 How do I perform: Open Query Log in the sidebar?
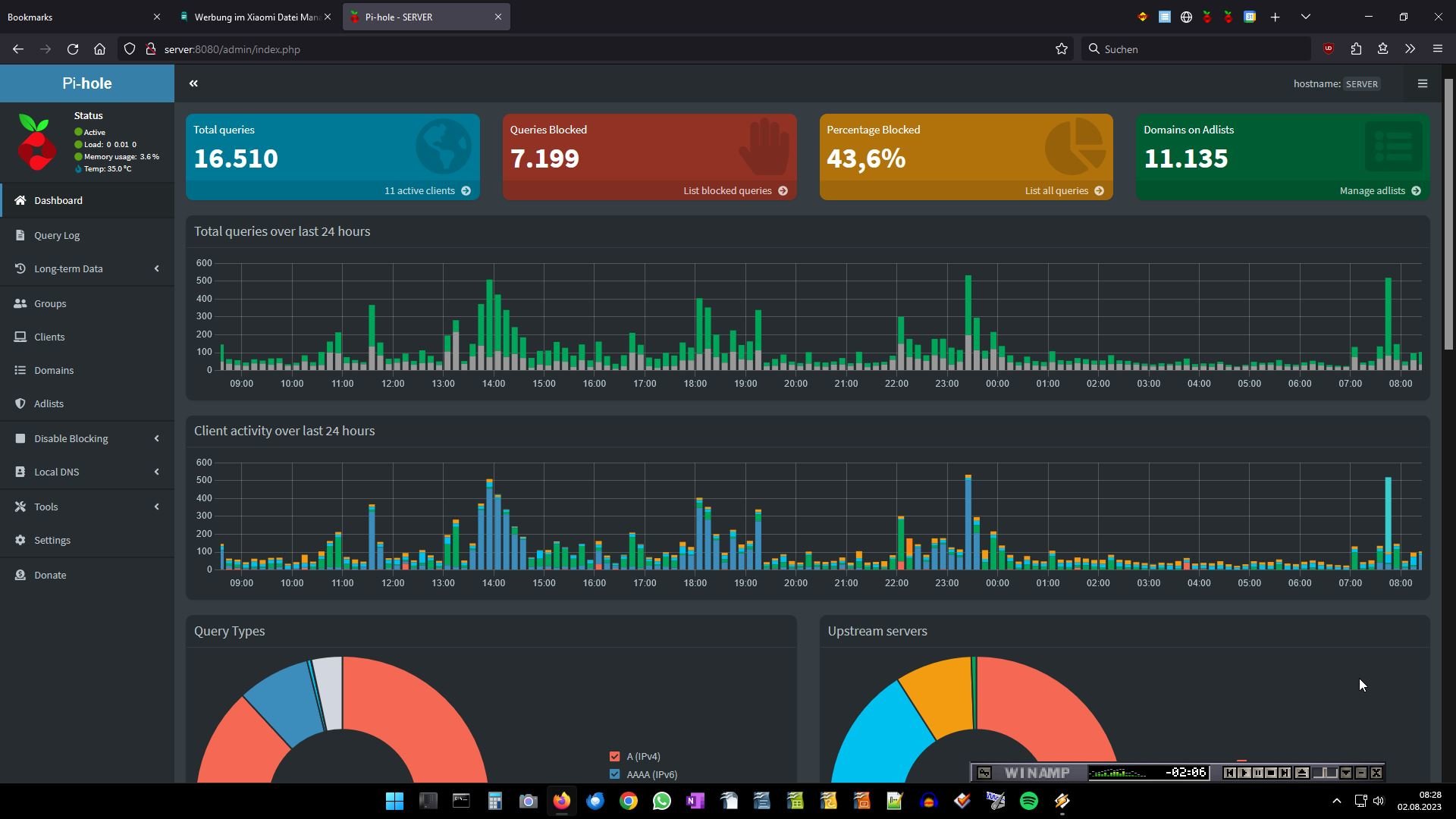tap(57, 235)
